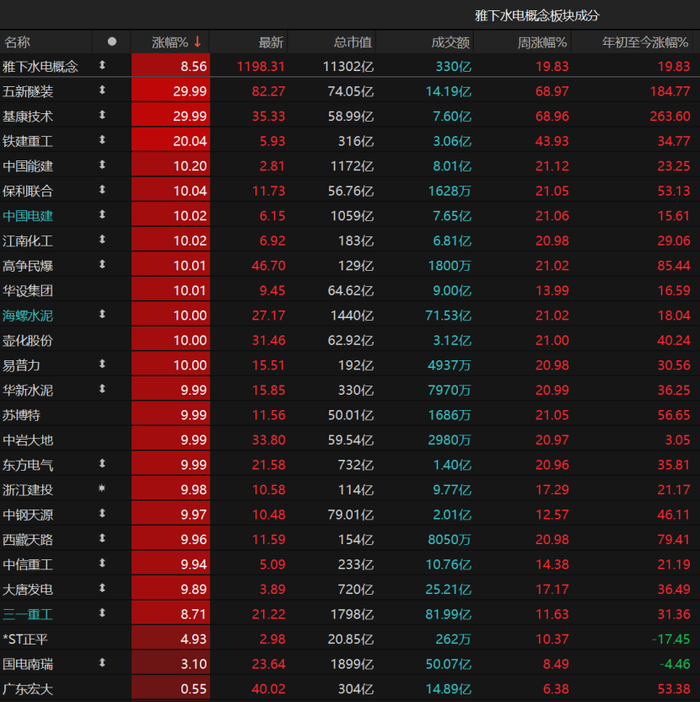This screenshot has height=702, width=700.
Task: Click the marker icon beside 铁建重工
Action: [102, 140]
